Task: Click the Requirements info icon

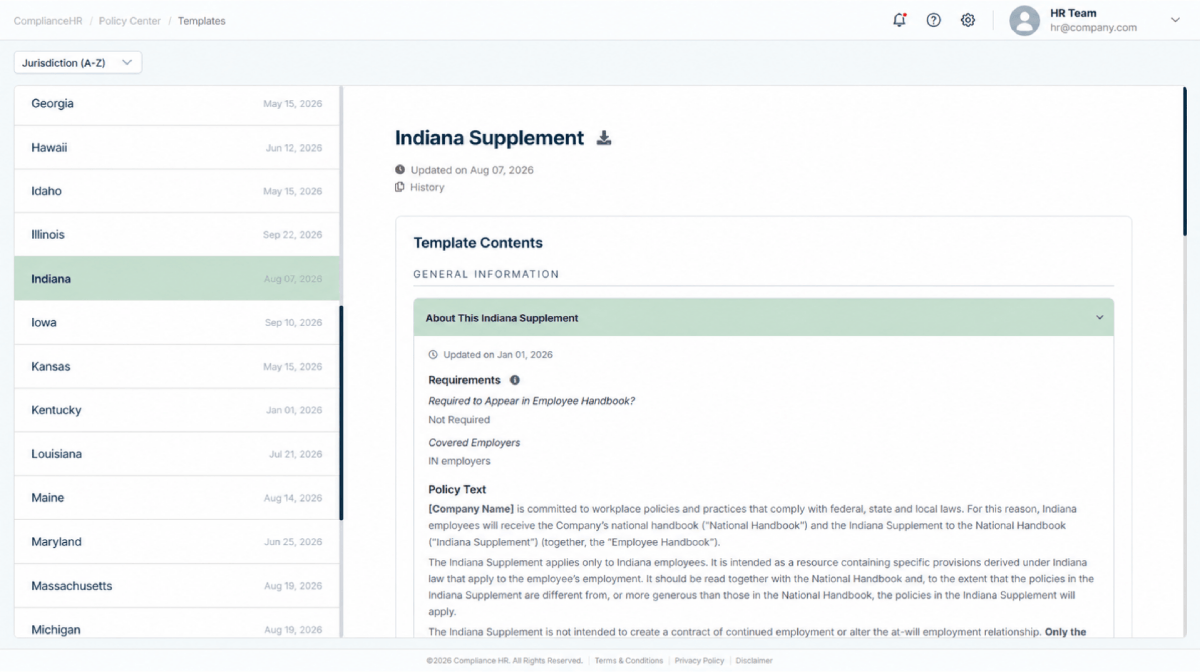Action: tap(515, 380)
